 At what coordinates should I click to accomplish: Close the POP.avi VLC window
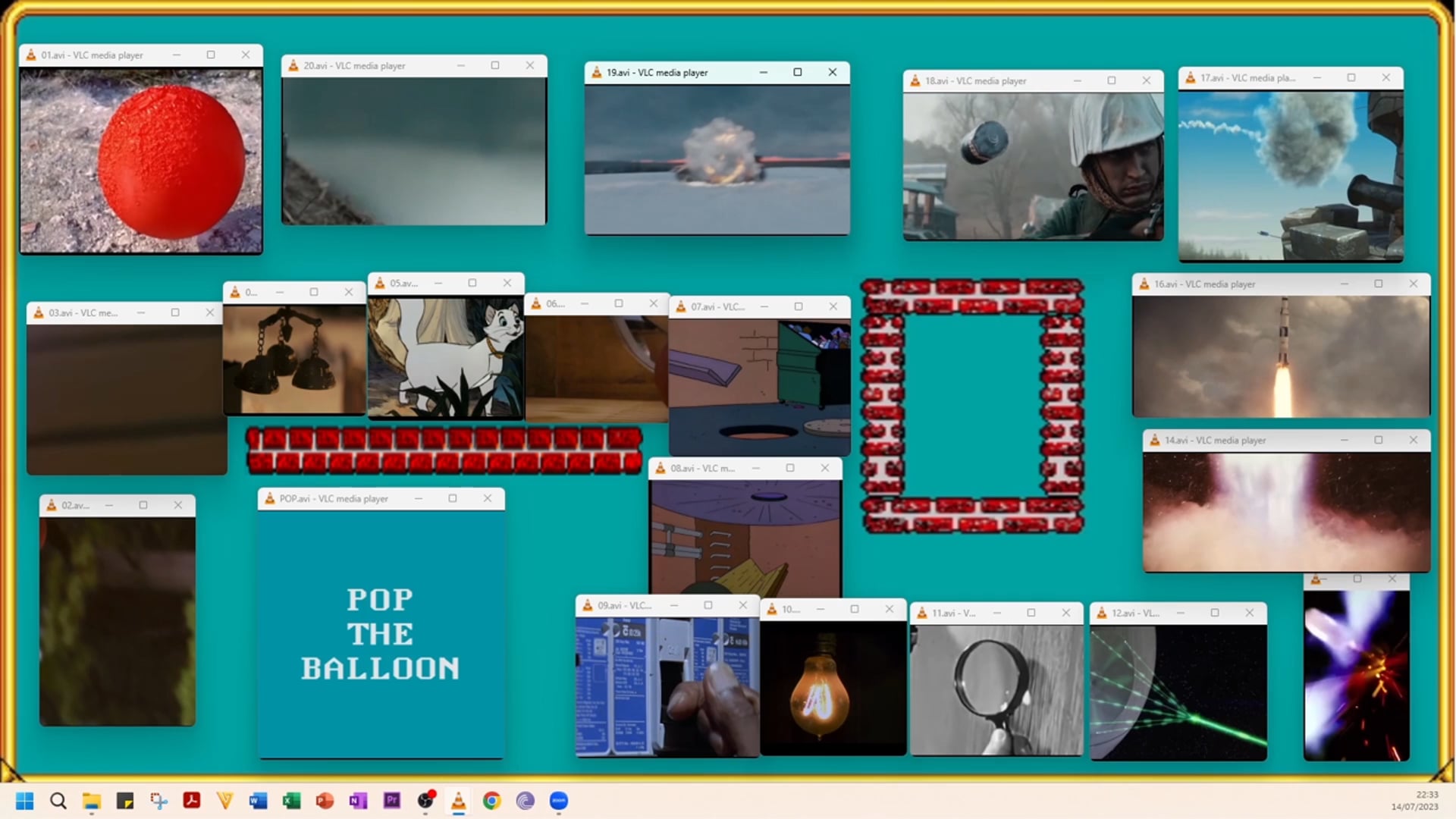(x=488, y=499)
